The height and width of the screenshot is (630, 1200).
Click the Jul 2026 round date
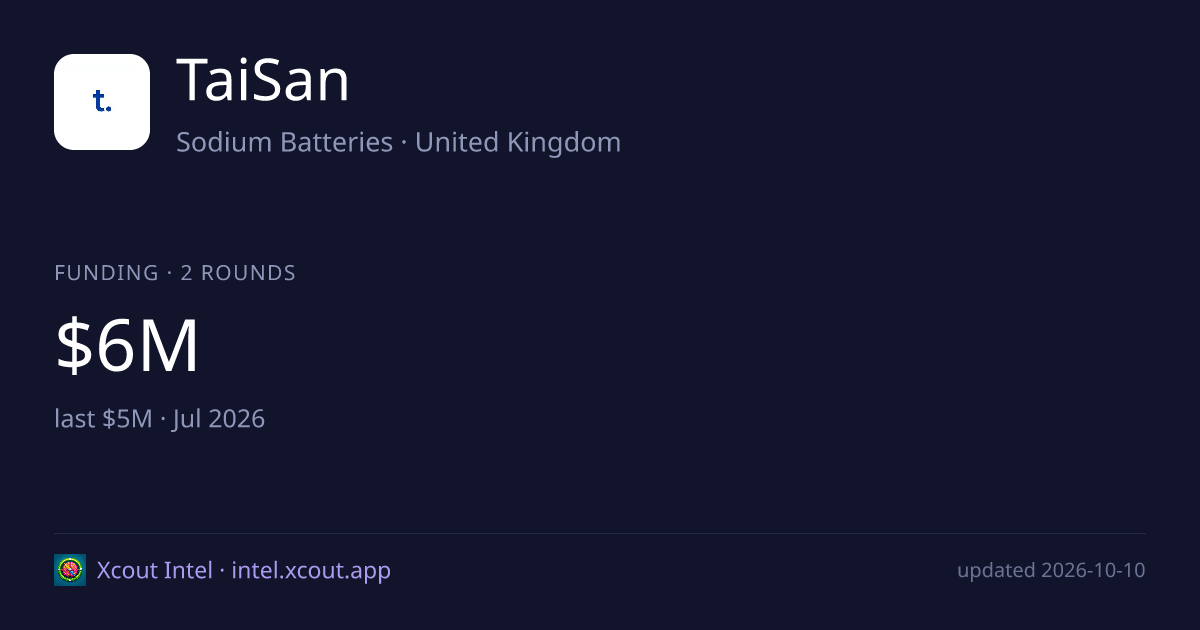pyautogui.click(x=219, y=418)
